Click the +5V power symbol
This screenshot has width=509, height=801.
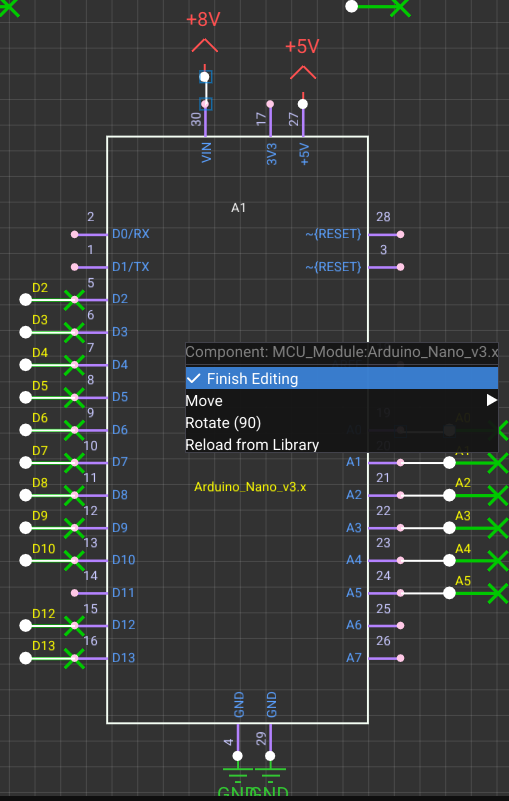303,72
